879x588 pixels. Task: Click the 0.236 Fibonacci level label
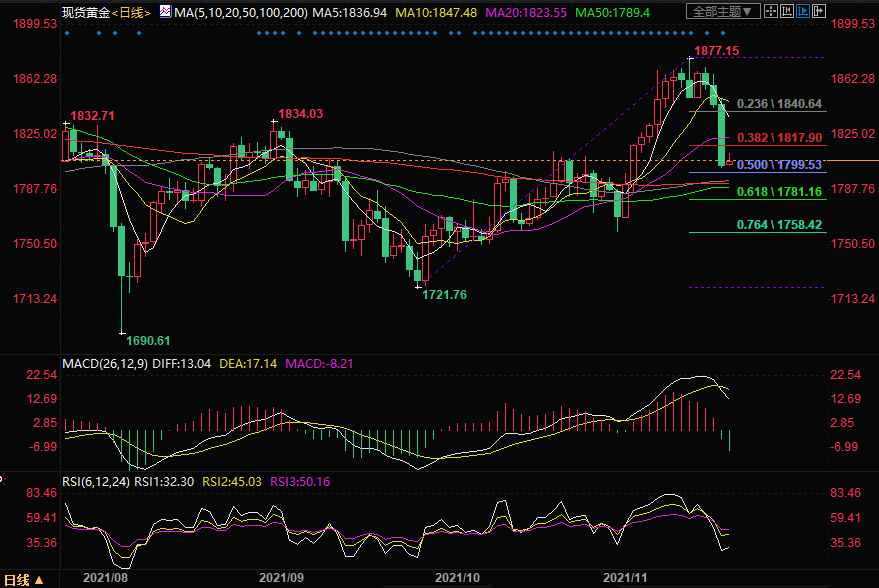[x=779, y=104]
